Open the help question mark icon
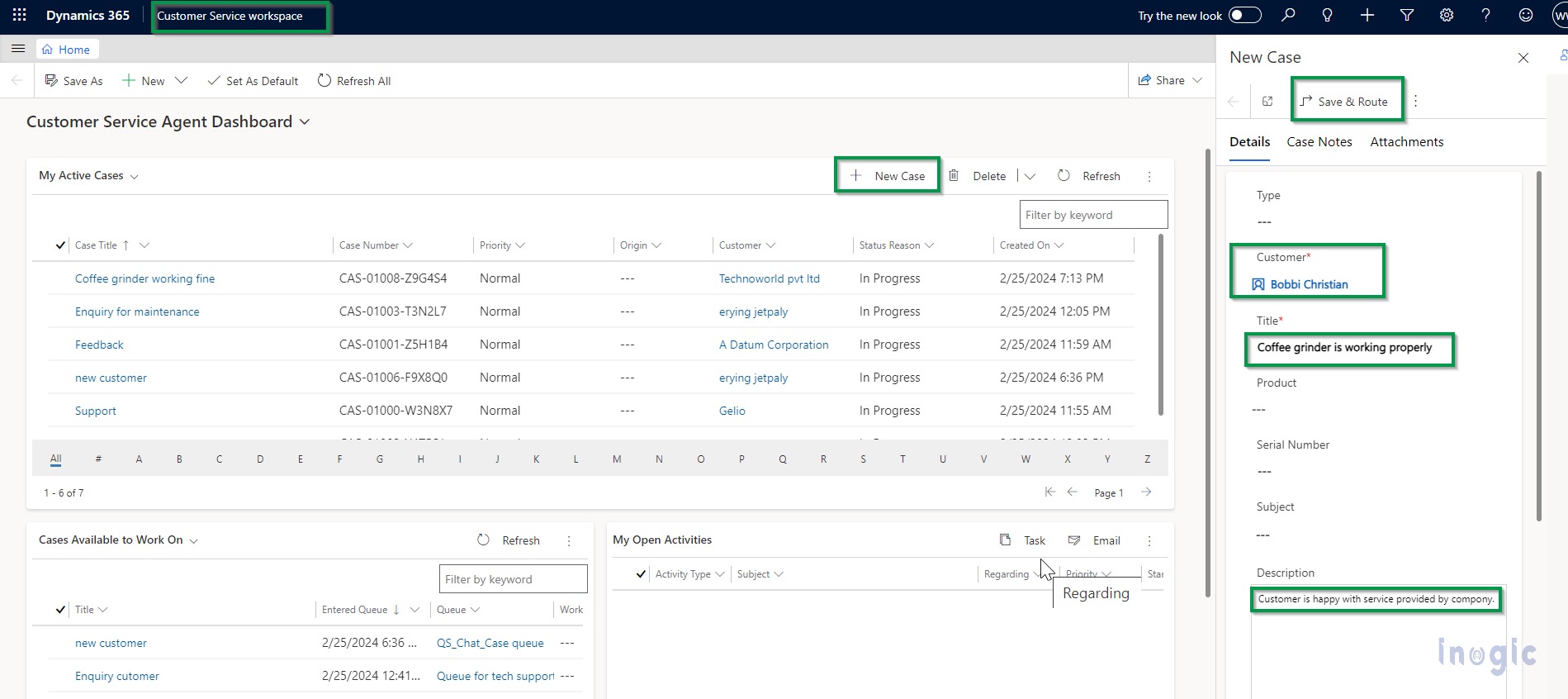This screenshot has width=1568, height=699. click(1486, 15)
